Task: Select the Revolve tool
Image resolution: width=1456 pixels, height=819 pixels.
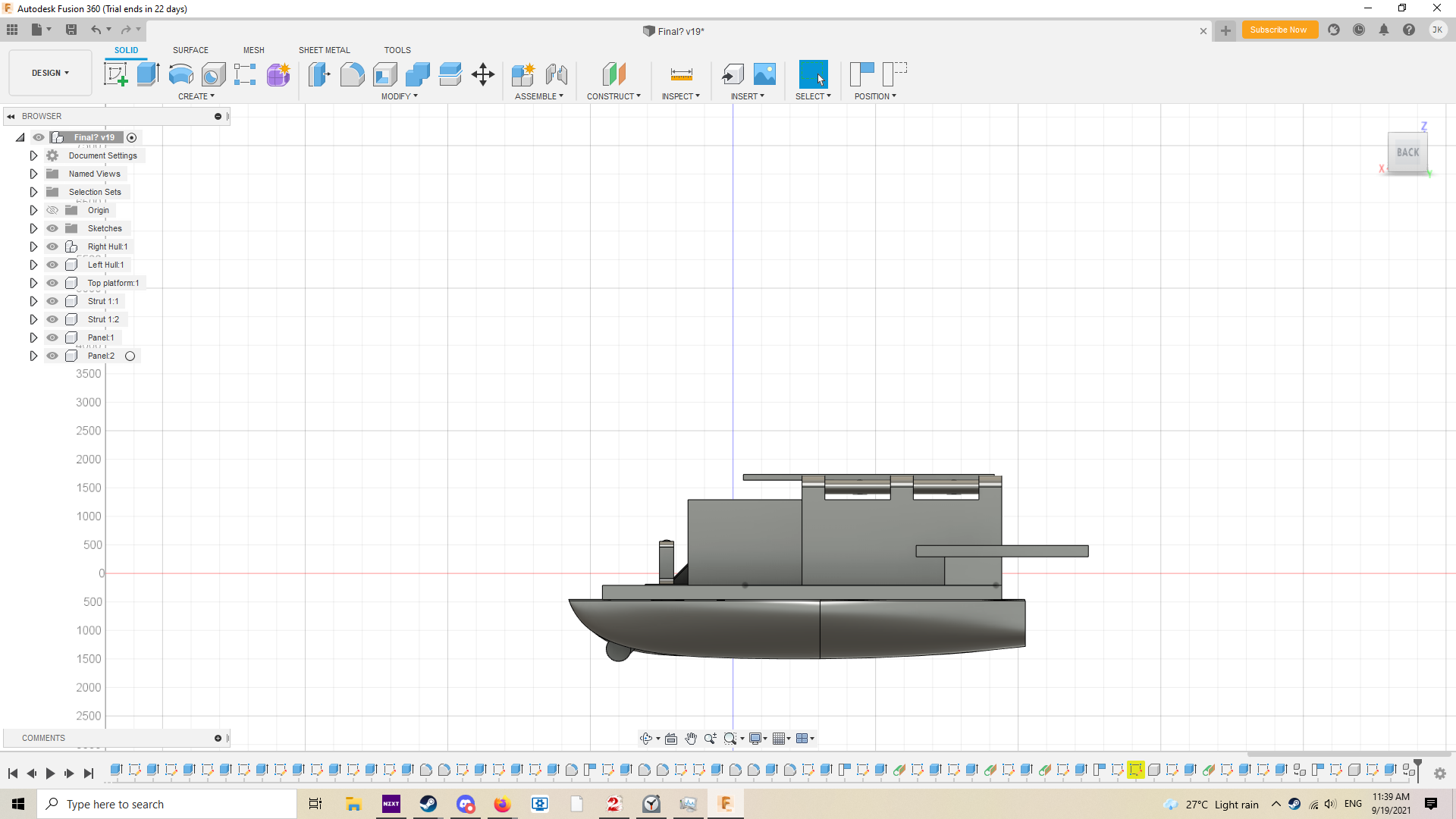Action: coord(180,74)
